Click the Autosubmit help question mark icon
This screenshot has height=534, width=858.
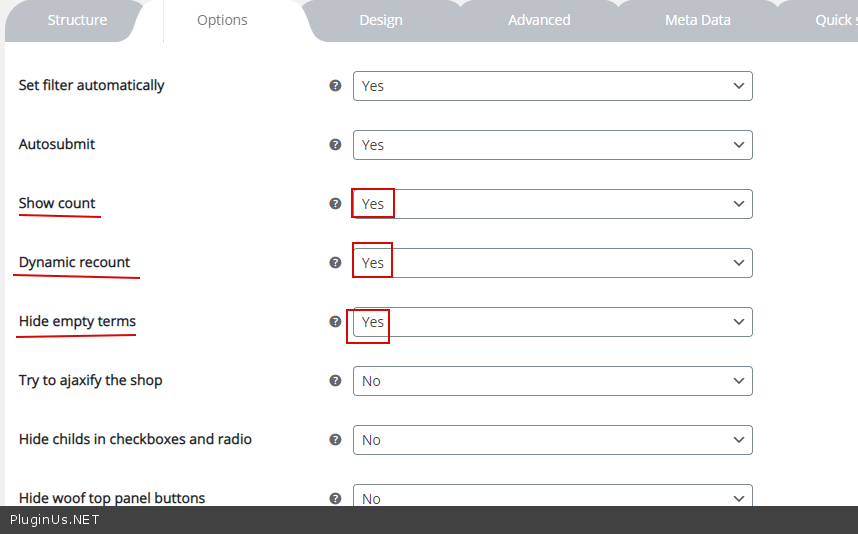click(x=336, y=145)
